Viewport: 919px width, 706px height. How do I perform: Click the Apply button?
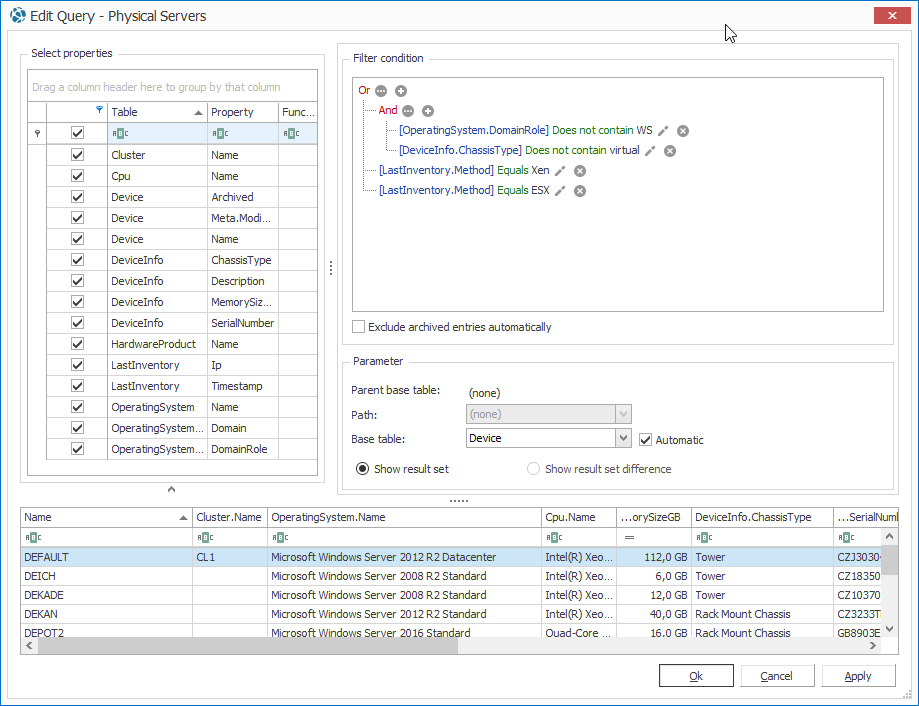pos(858,676)
